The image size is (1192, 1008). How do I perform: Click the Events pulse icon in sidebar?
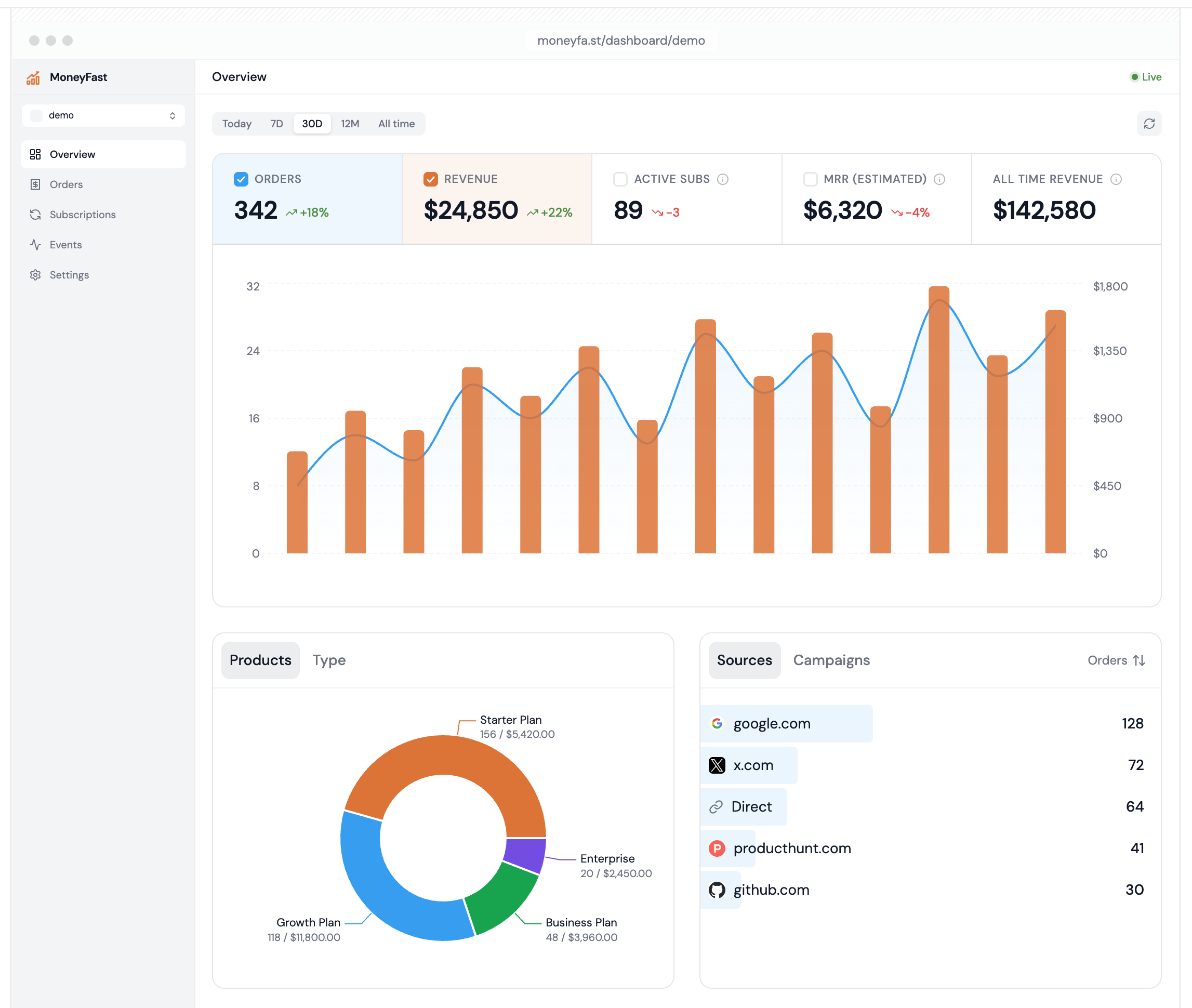coord(35,245)
